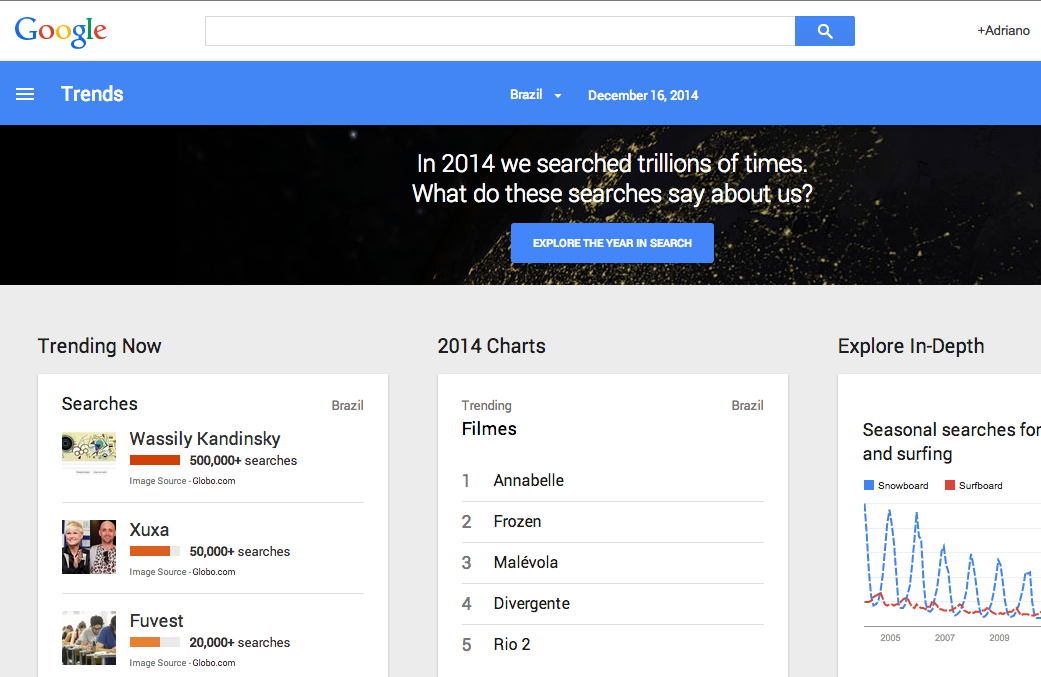Click Explore the Year in Search button

point(612,243)
